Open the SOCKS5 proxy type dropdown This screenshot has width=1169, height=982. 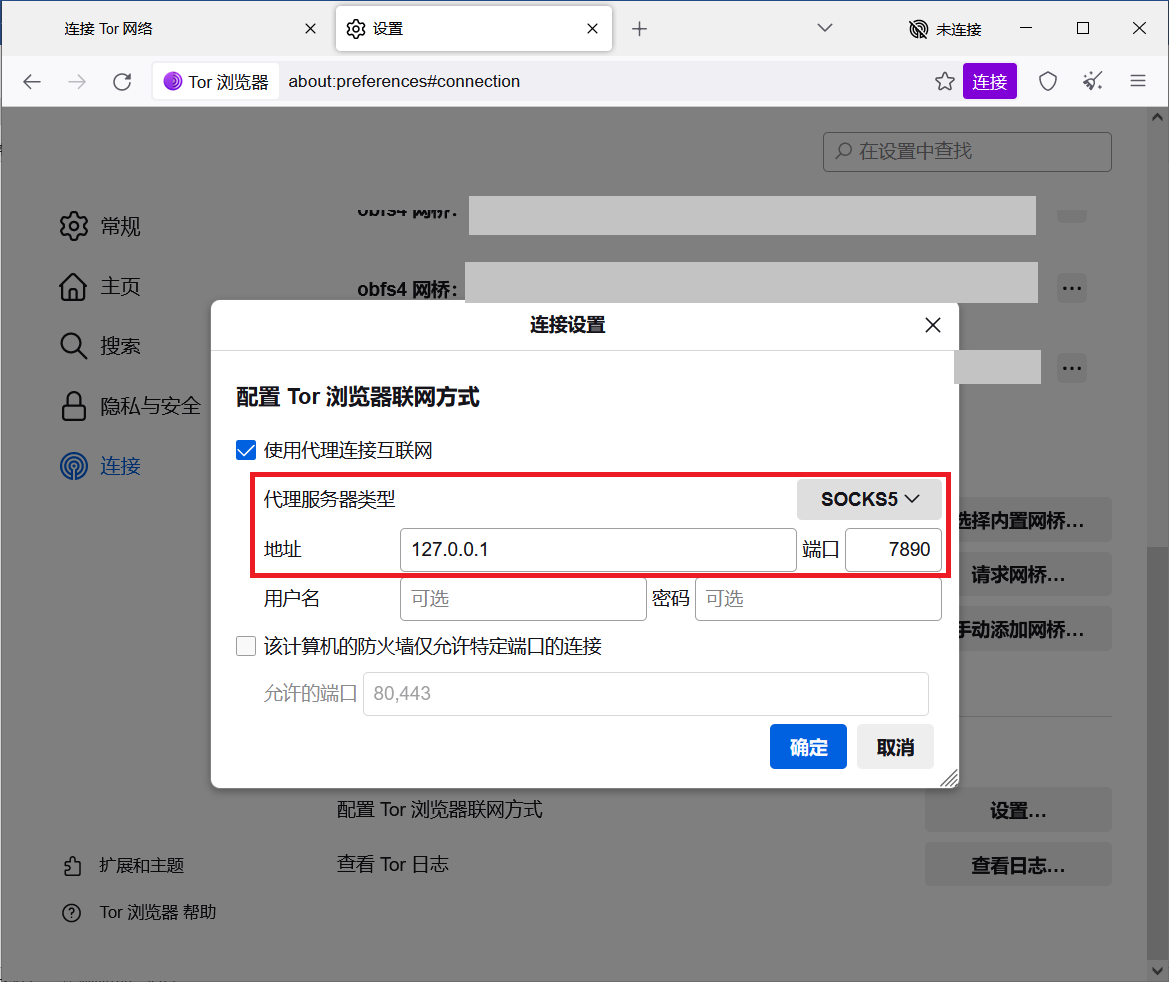869,500
